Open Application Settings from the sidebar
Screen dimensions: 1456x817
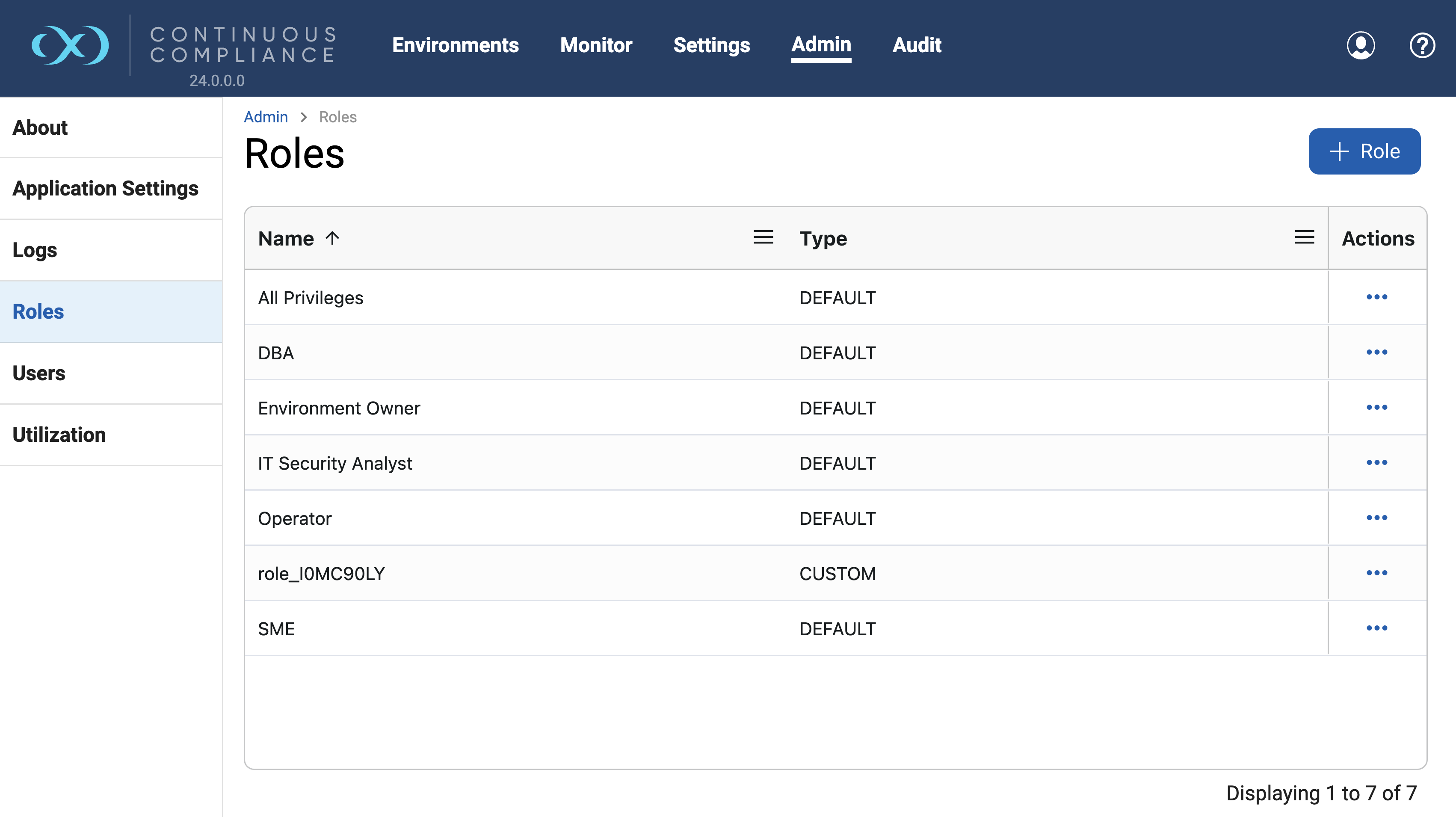(x=105, y=188)
